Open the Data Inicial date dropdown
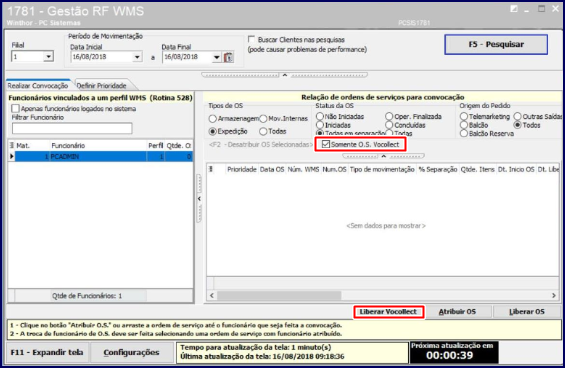Viewport: 565px width, 368px height. pos(137,57)
